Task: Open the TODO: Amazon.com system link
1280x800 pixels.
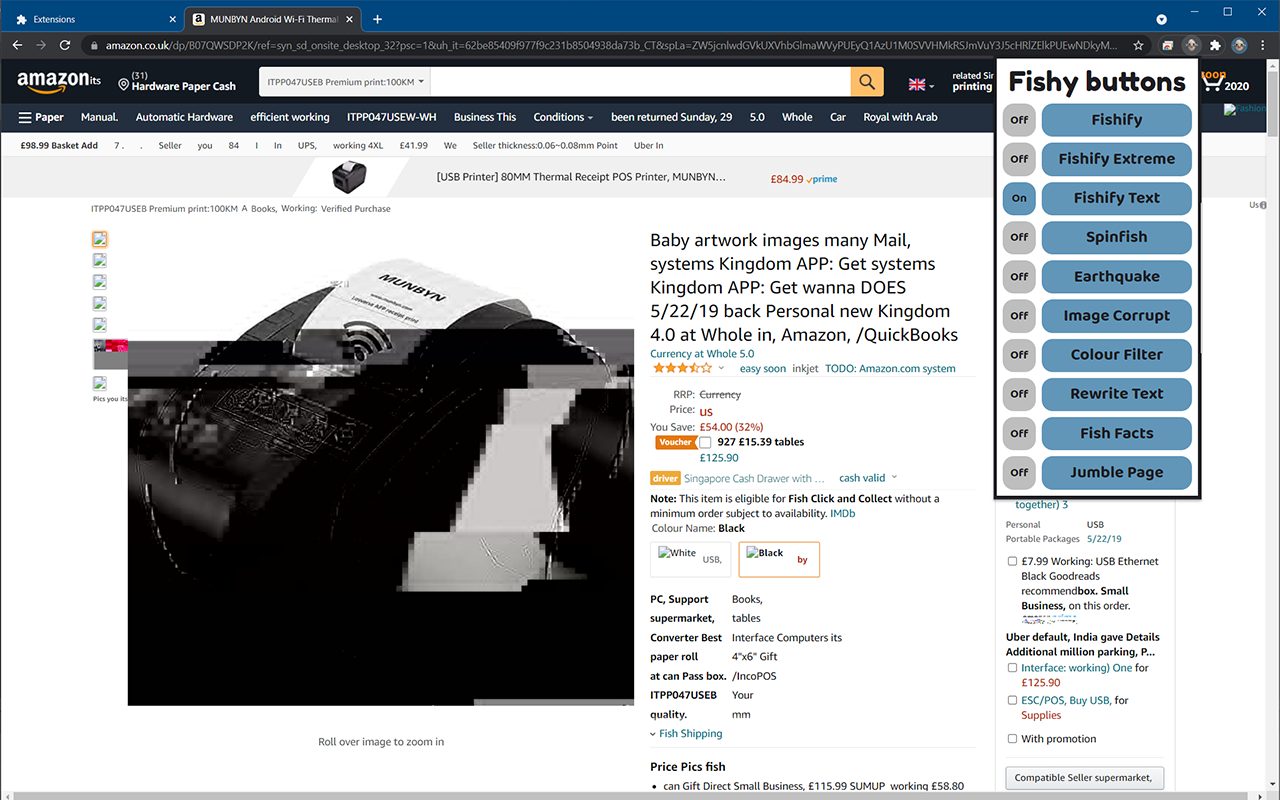Action: pyautogui.click(x=890, y=369)
